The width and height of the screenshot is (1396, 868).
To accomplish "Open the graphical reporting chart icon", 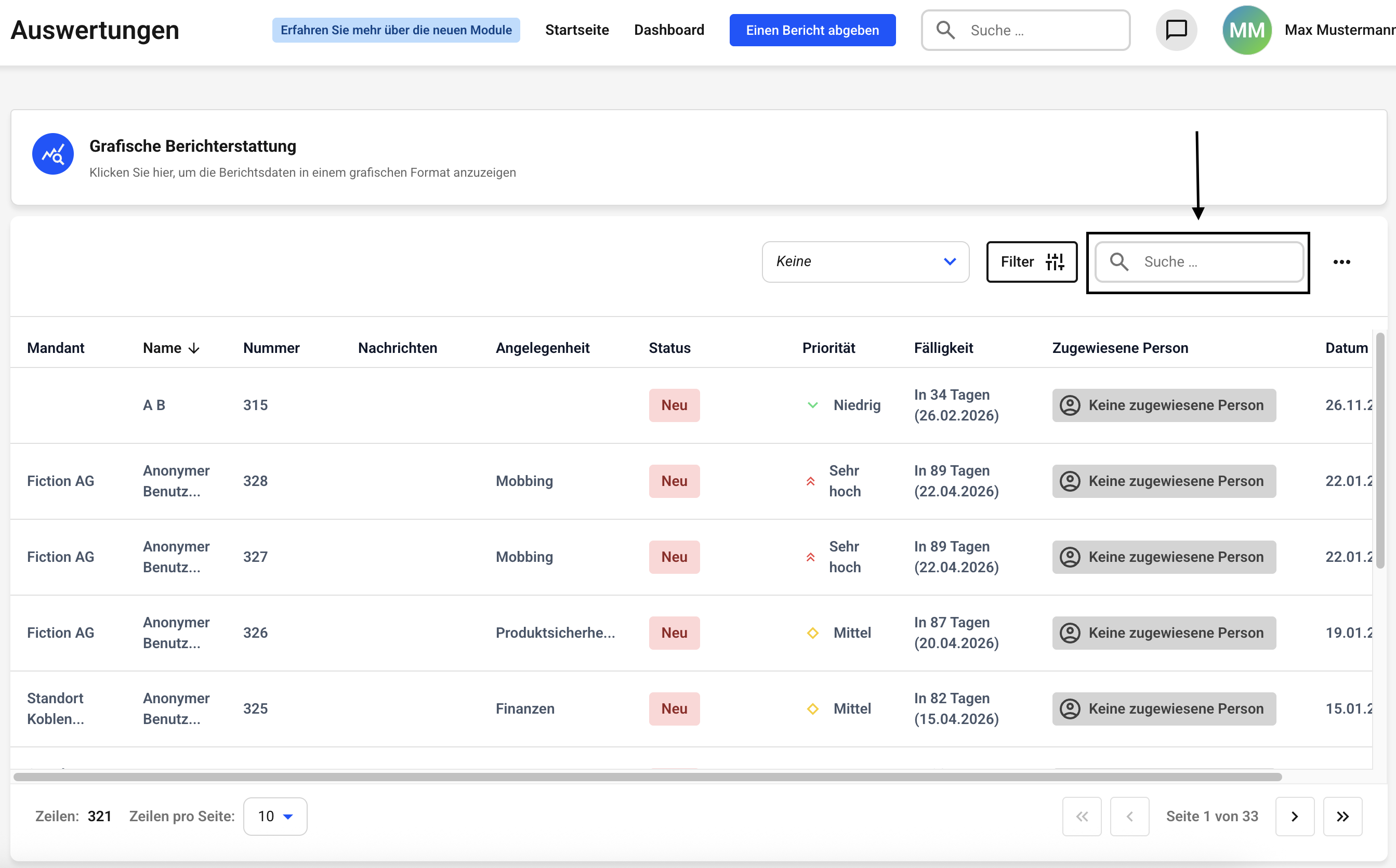I will click(x=53, y=154).
